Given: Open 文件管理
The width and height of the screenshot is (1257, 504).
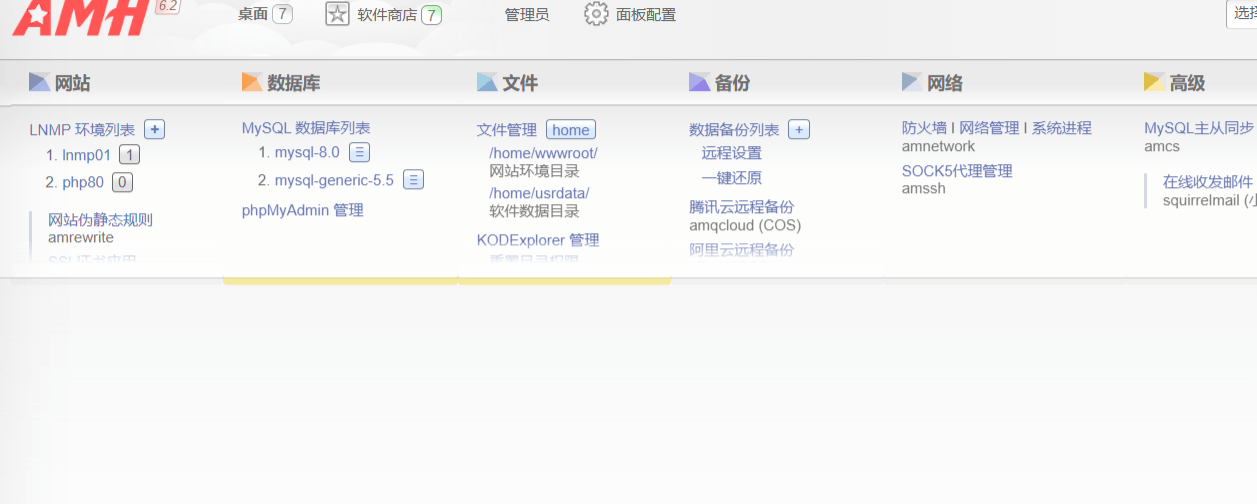Looking at the screenshot, I should [507, 130].
